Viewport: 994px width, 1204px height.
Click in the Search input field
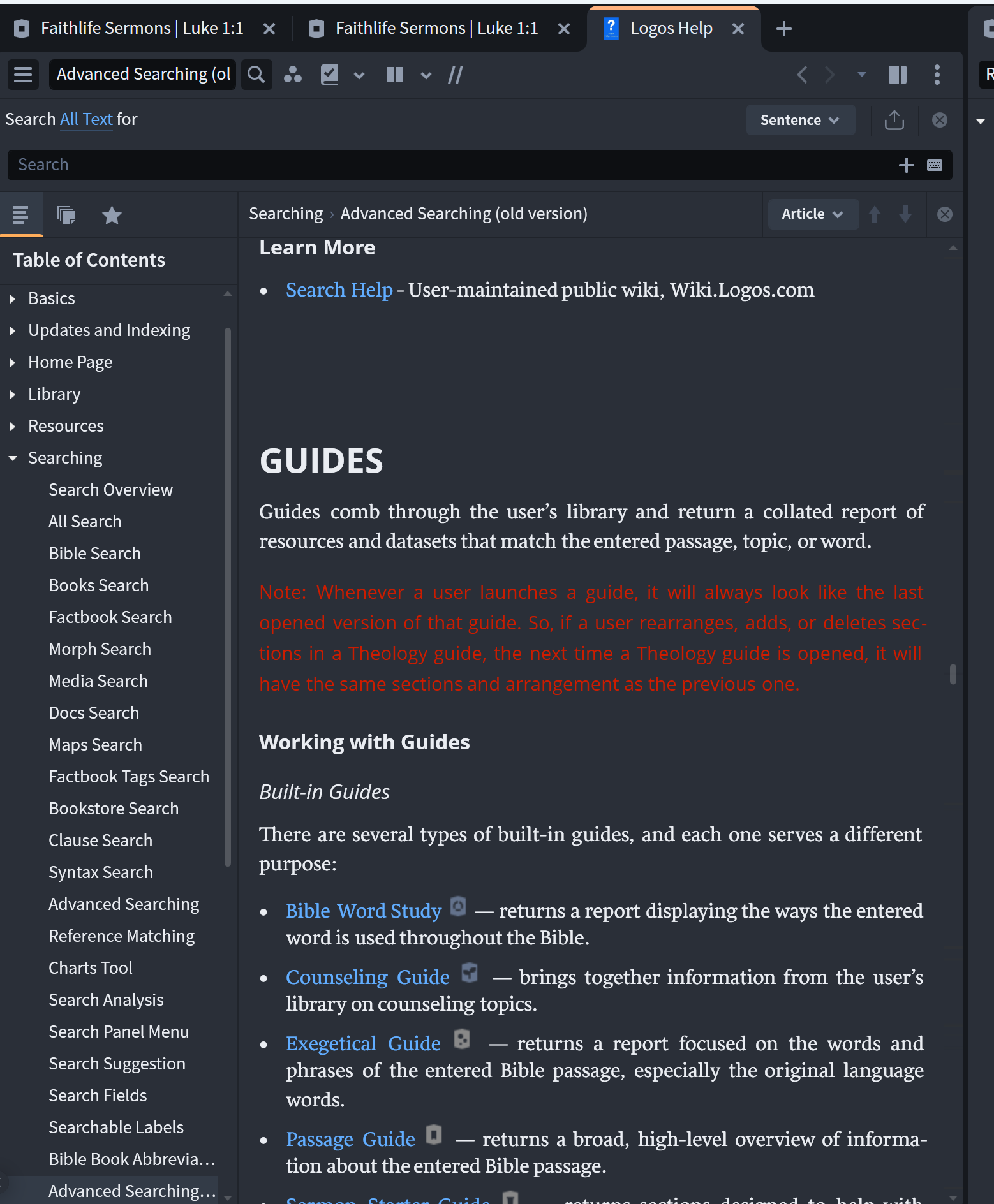480,165
